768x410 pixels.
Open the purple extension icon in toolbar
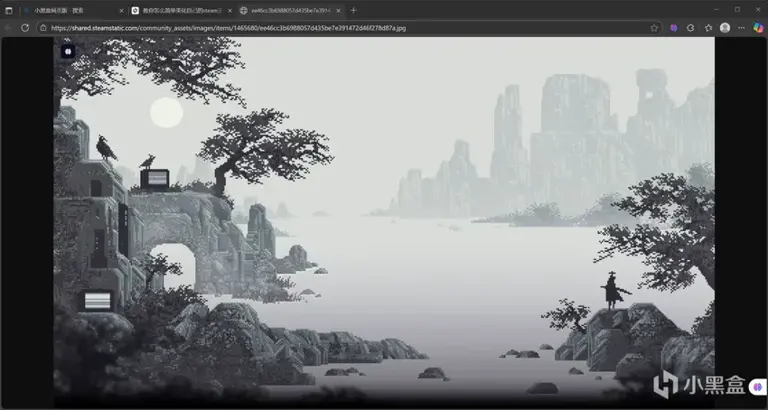(x=674, y=28)
